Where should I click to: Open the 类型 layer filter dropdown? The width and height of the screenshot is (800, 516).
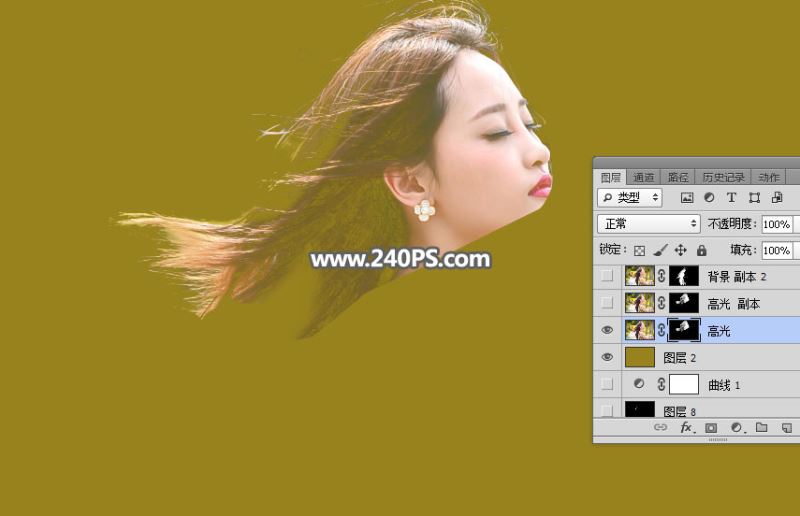(629, 198)
